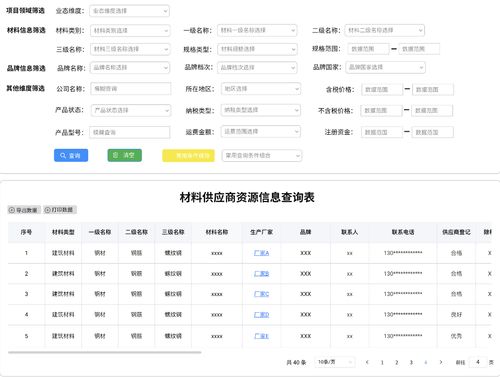500x377 pixels.
Task: Go to the next page arrow
Action: (x=441, y=362)
